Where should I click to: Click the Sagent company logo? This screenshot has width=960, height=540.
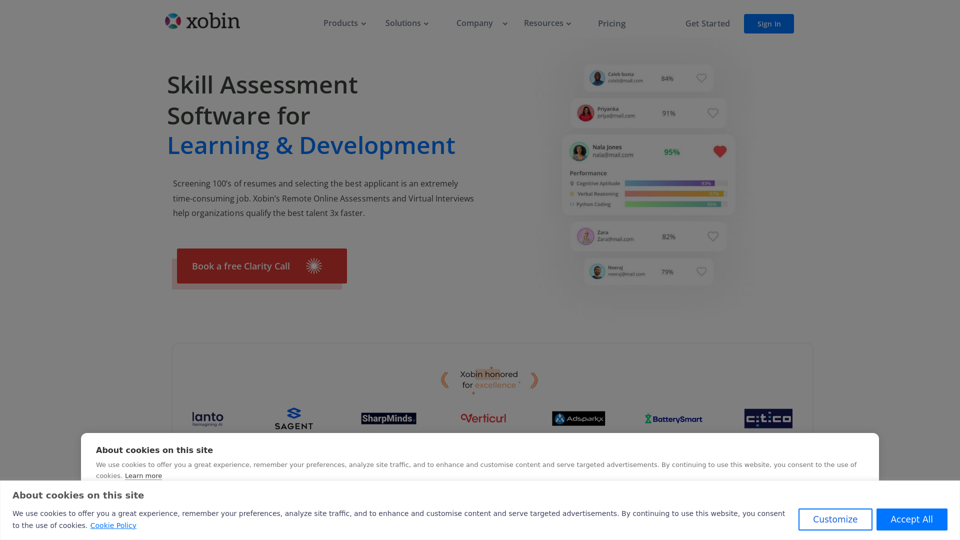294,419
